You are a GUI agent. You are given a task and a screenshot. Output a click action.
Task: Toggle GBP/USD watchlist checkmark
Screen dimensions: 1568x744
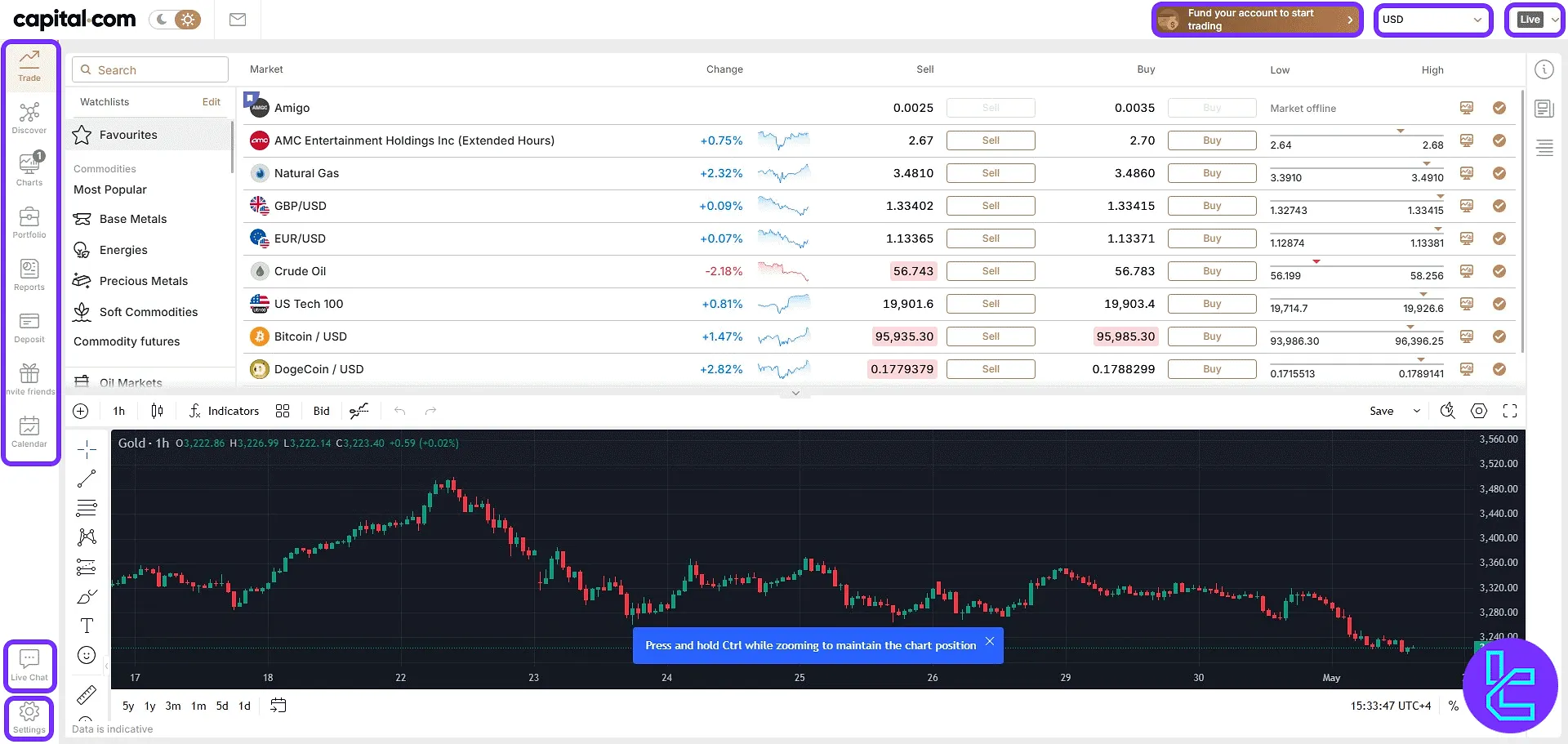tap(1499, 206)
